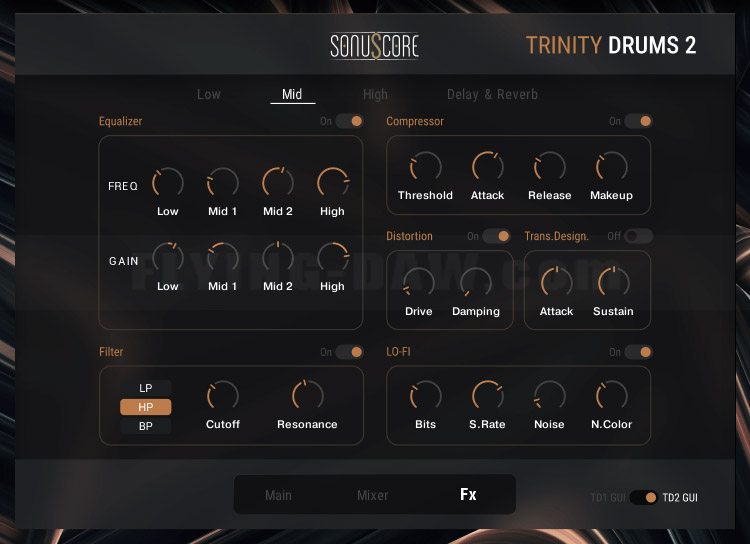Click the Equalizer GAIN High knob

coord(332,257)
